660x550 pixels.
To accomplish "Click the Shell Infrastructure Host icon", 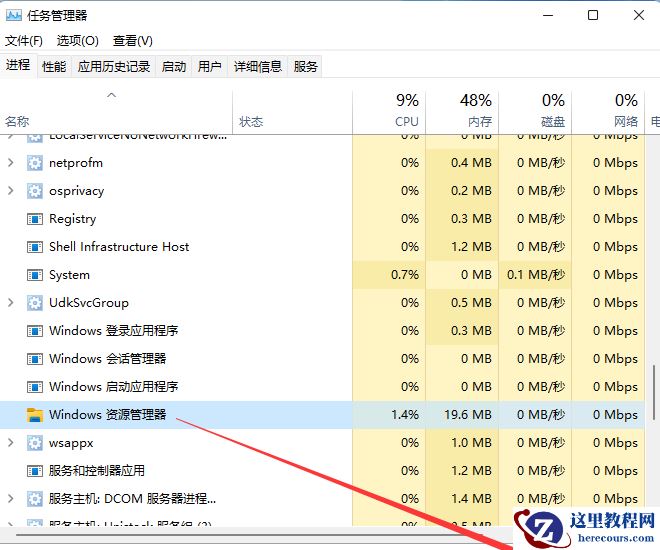I will [35, 247].
